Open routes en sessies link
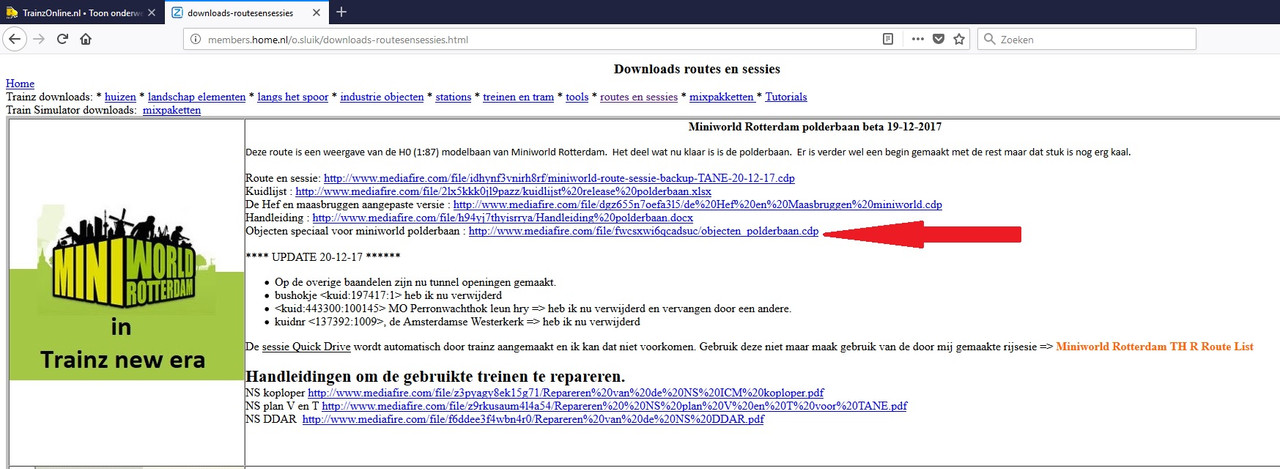This screenshot has width=1280, height=469. click(639, 97)
